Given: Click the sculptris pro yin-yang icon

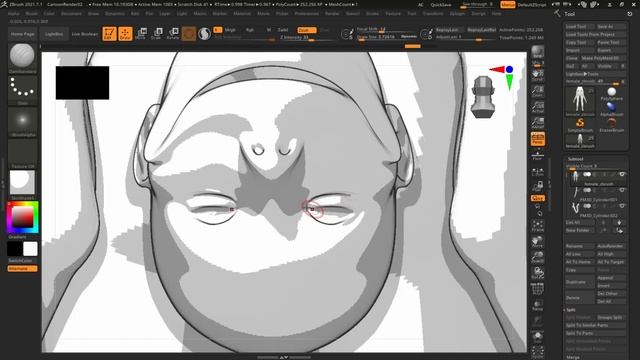Looking at the screenshot, I should 204,33.
